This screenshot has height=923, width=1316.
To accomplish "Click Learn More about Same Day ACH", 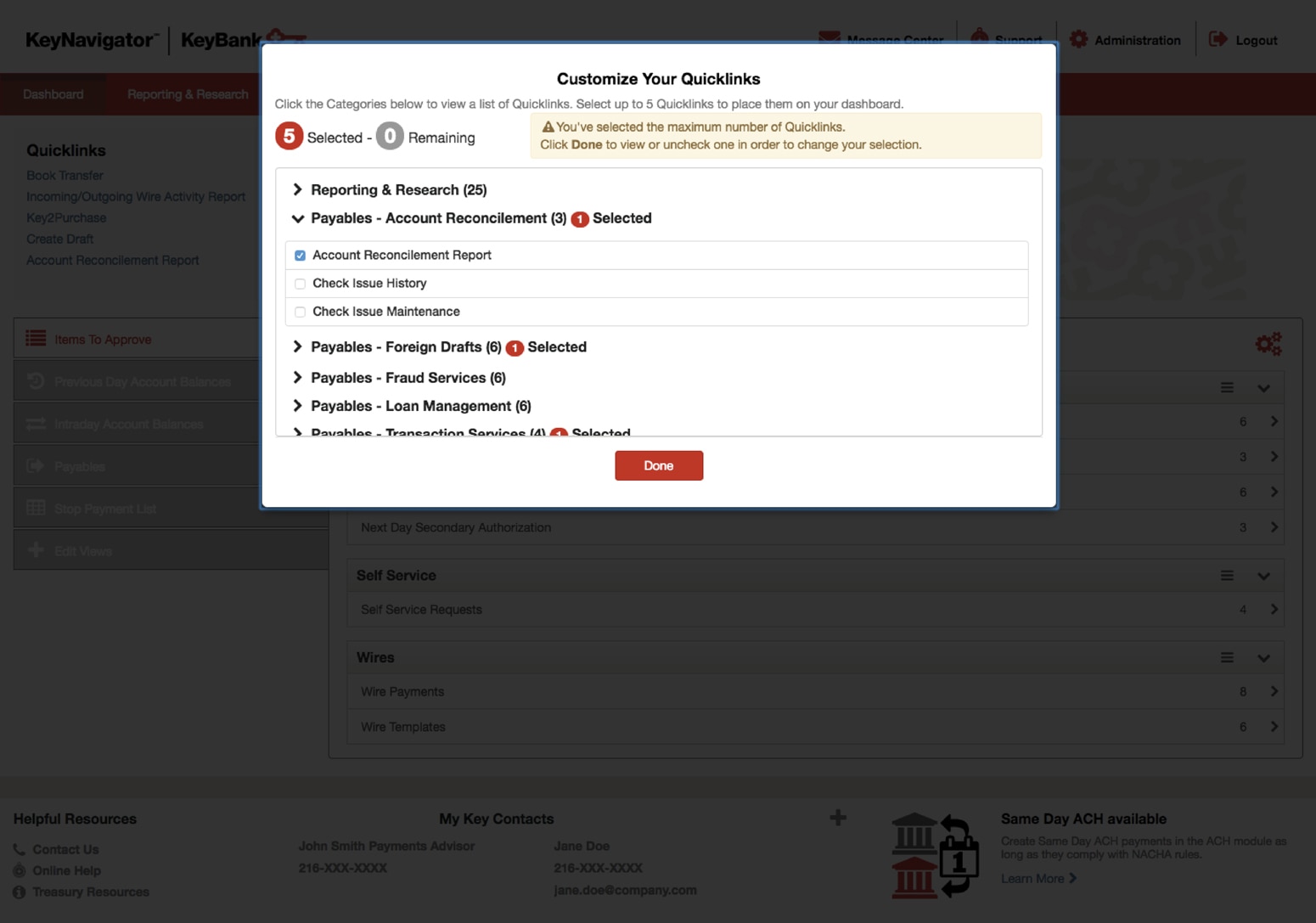I will (1039, 878).
